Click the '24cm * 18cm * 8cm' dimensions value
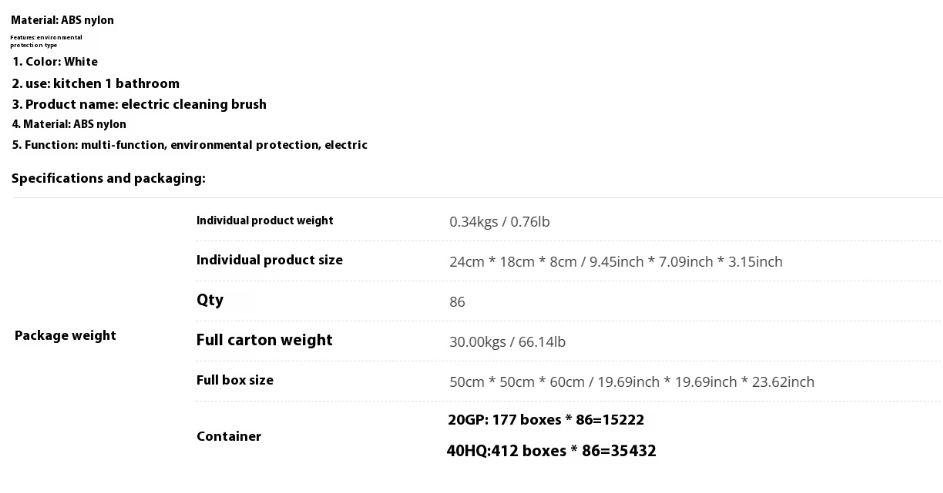This screenshot has height=493, width=943. tap(616, 262)
